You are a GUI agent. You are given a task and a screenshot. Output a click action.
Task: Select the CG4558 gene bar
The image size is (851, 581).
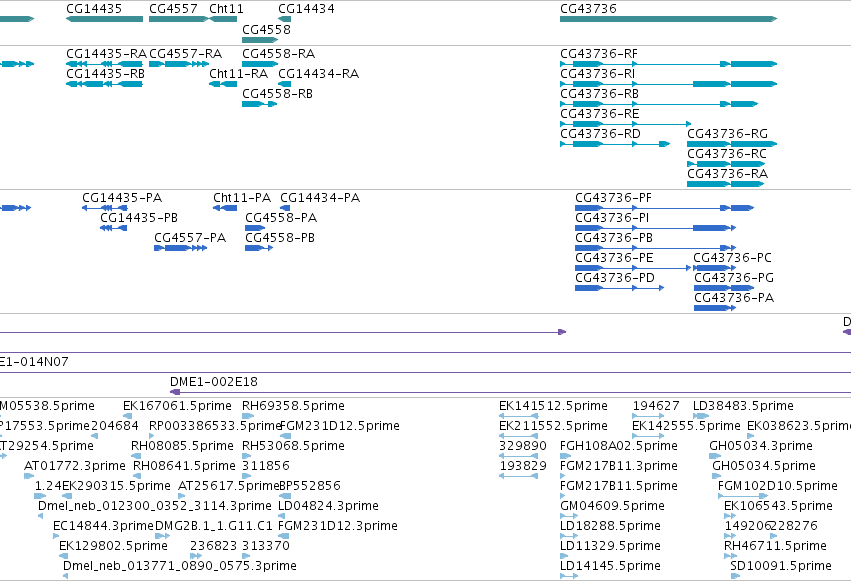[x=260, y=40]
